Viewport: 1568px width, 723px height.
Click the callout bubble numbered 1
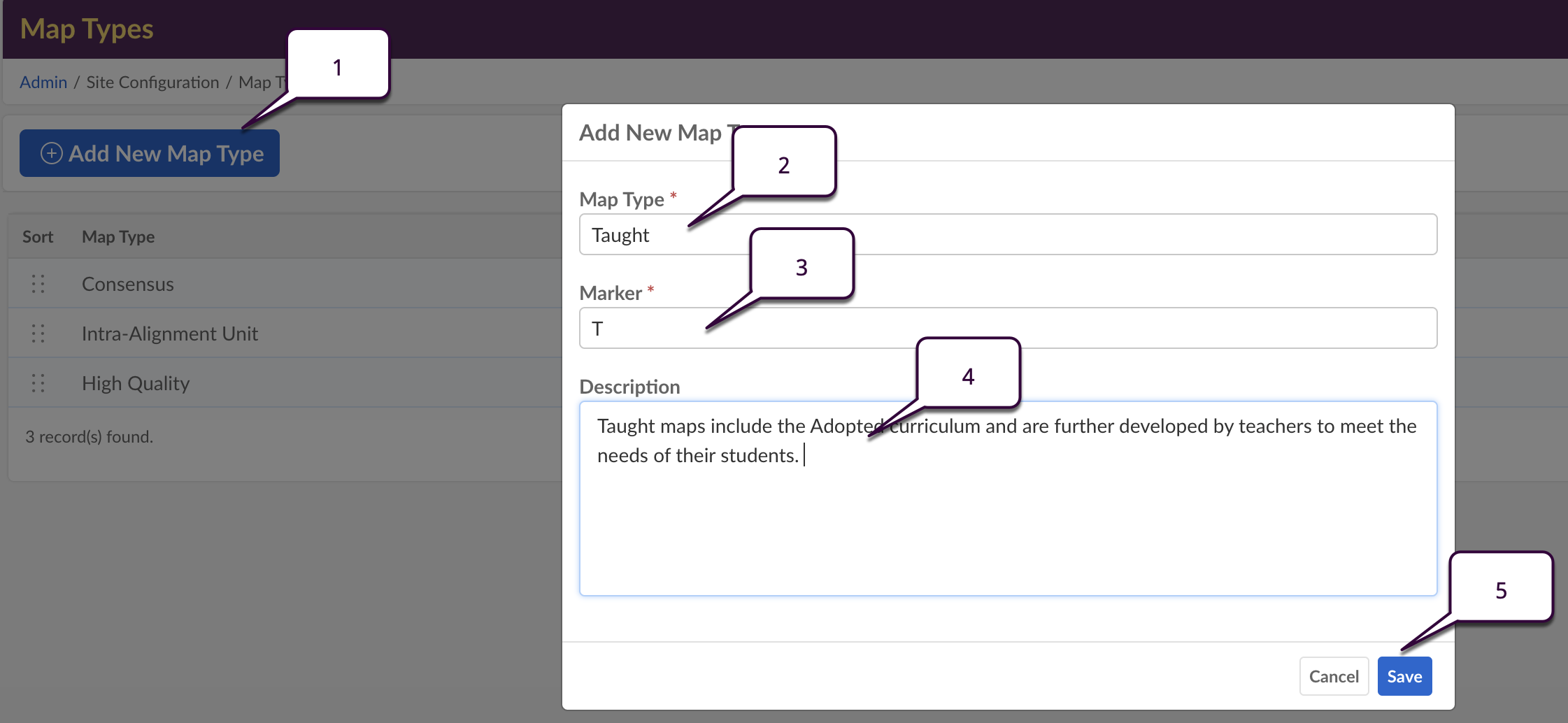click(x=338, y=65)
